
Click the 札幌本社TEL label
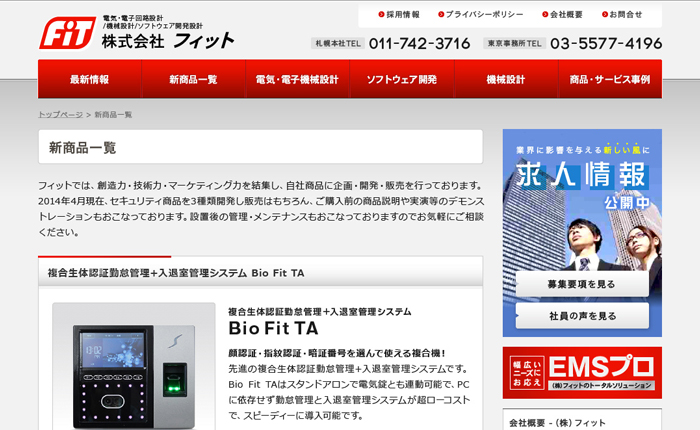(338, 43)
